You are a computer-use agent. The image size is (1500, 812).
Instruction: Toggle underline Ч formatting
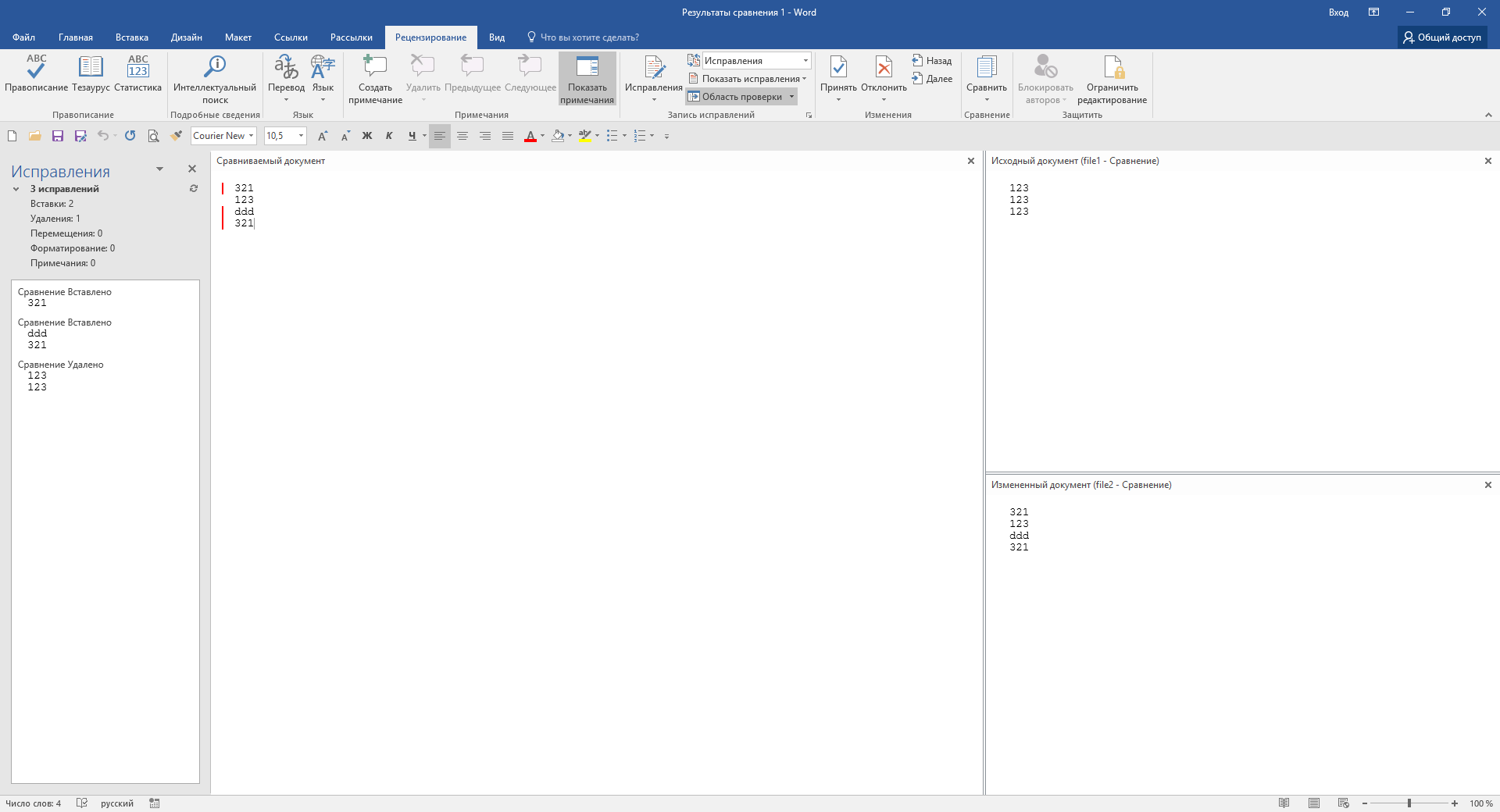coord(412,136)
